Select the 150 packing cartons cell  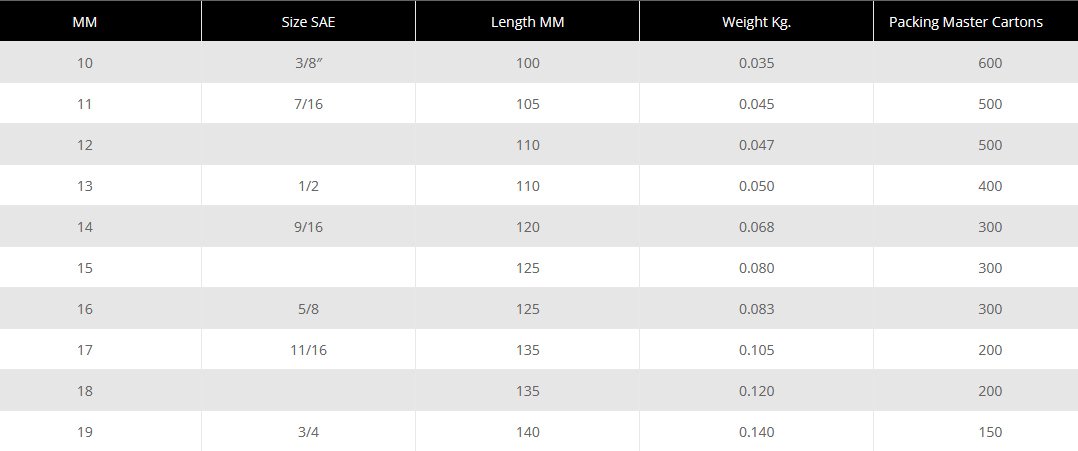(990, 432)
